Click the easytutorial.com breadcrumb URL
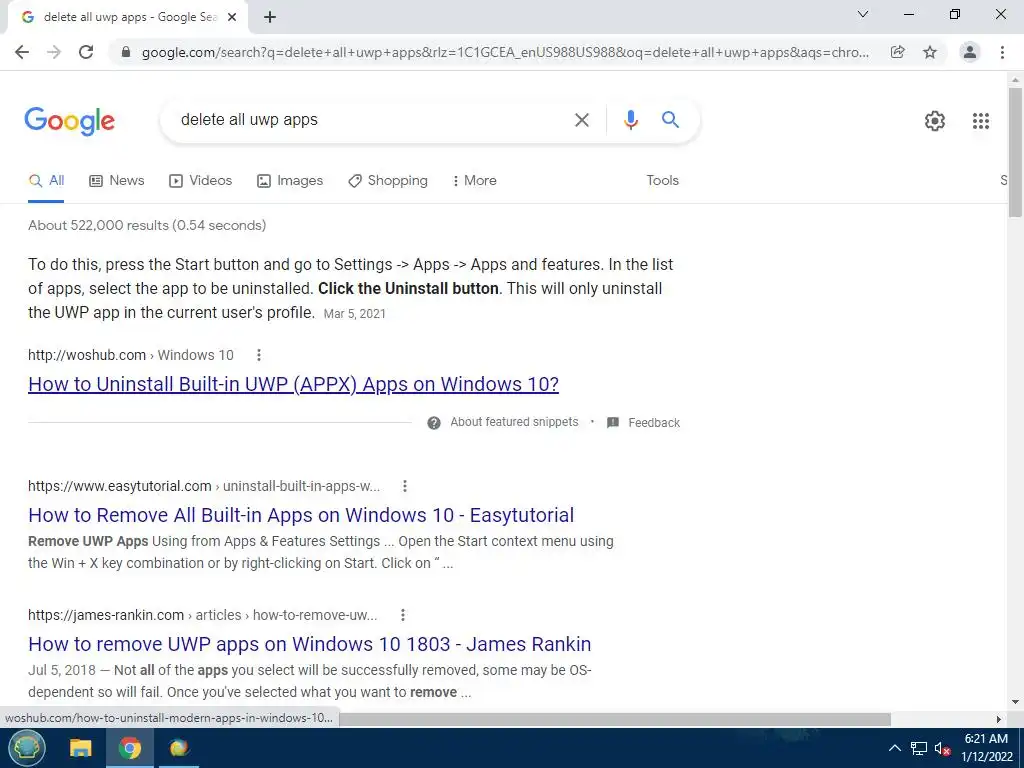This screenshot has width=1024, height=768. pos(204,486)
